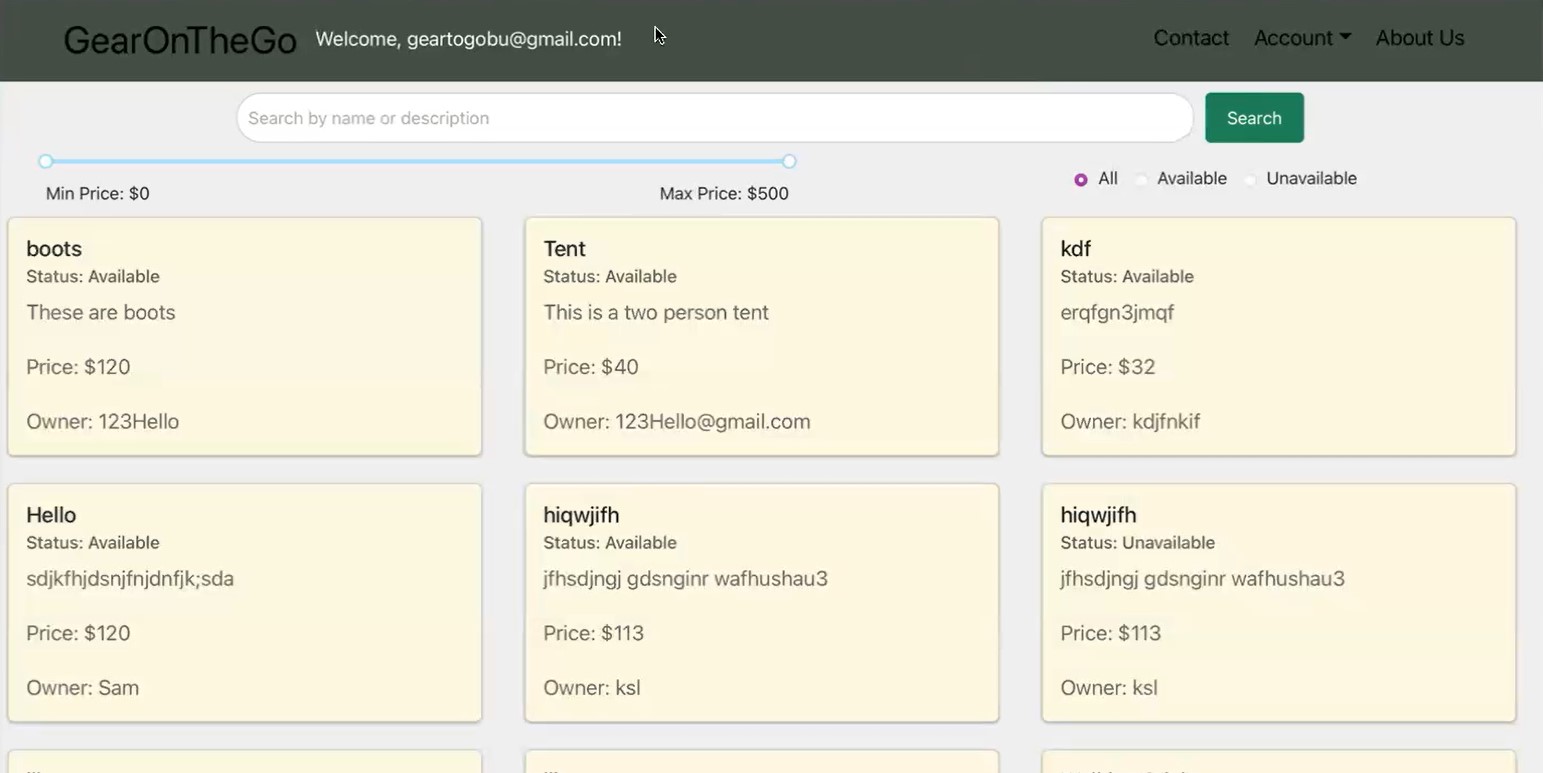Select the Available radio button
Viewport: 1543px width, 773px height.
coord(1141,180)
